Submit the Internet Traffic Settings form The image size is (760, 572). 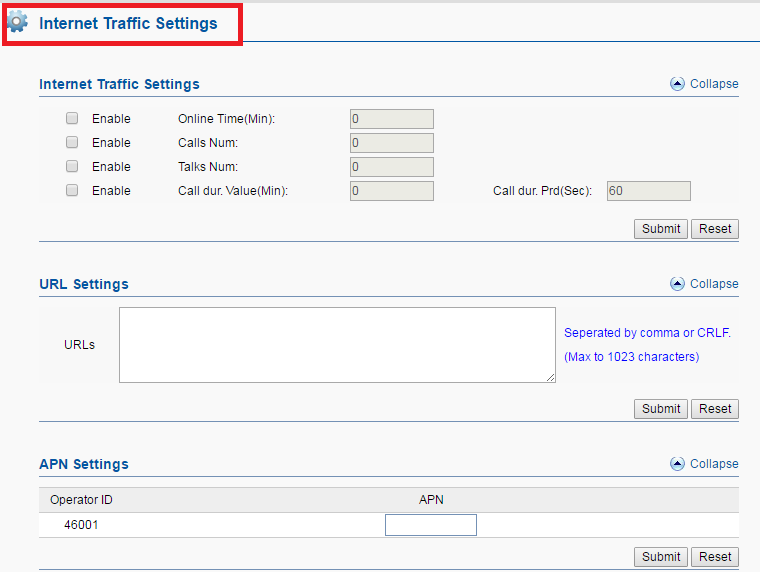coord(661,229)
